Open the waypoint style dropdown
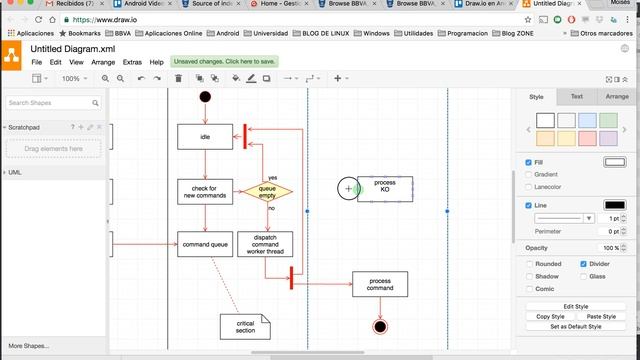The height and width of the screenshot is (360, 640). click(x=313, y=78)
